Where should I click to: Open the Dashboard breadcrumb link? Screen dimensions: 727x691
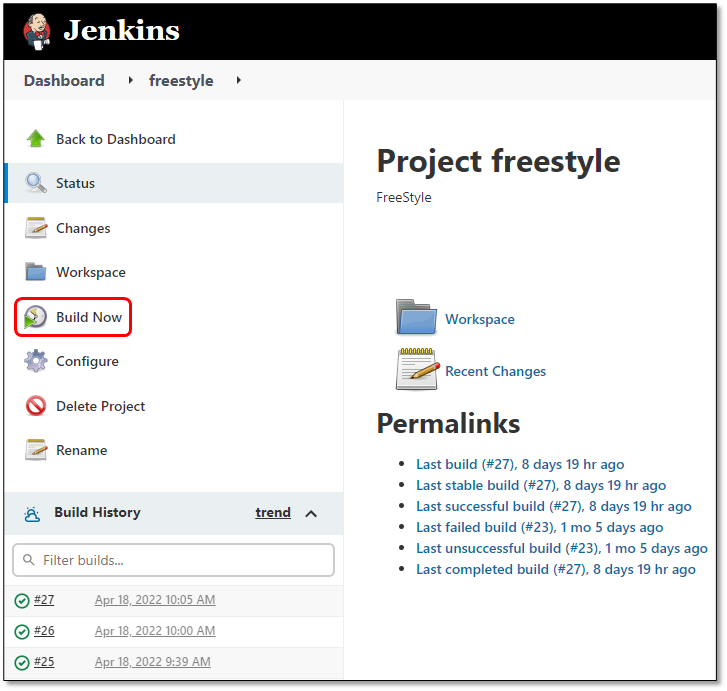coord(64,81)
